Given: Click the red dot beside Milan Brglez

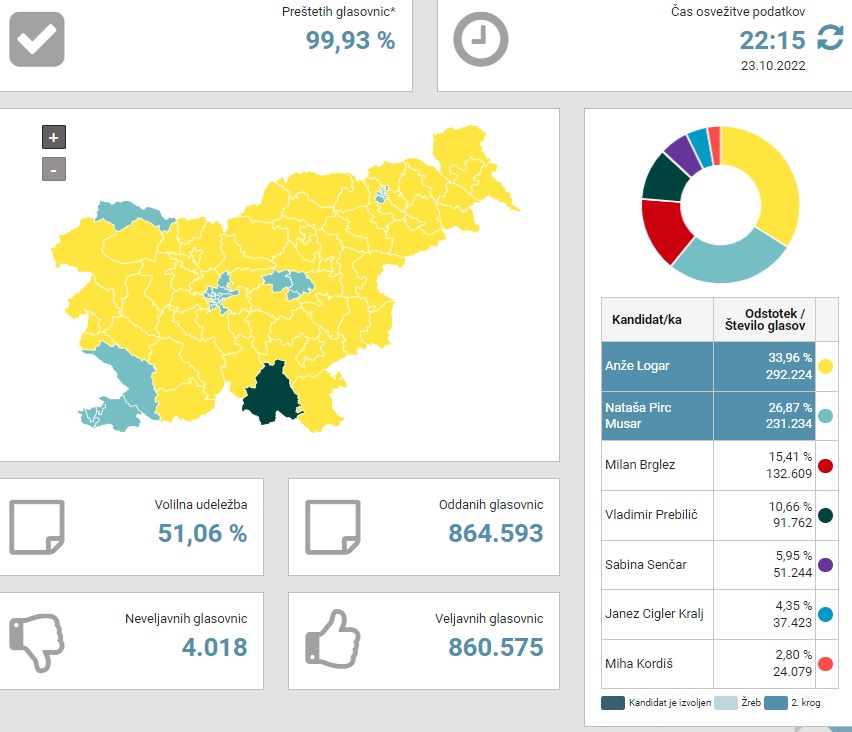Looking at the screenshot, I should pos(826,465).
